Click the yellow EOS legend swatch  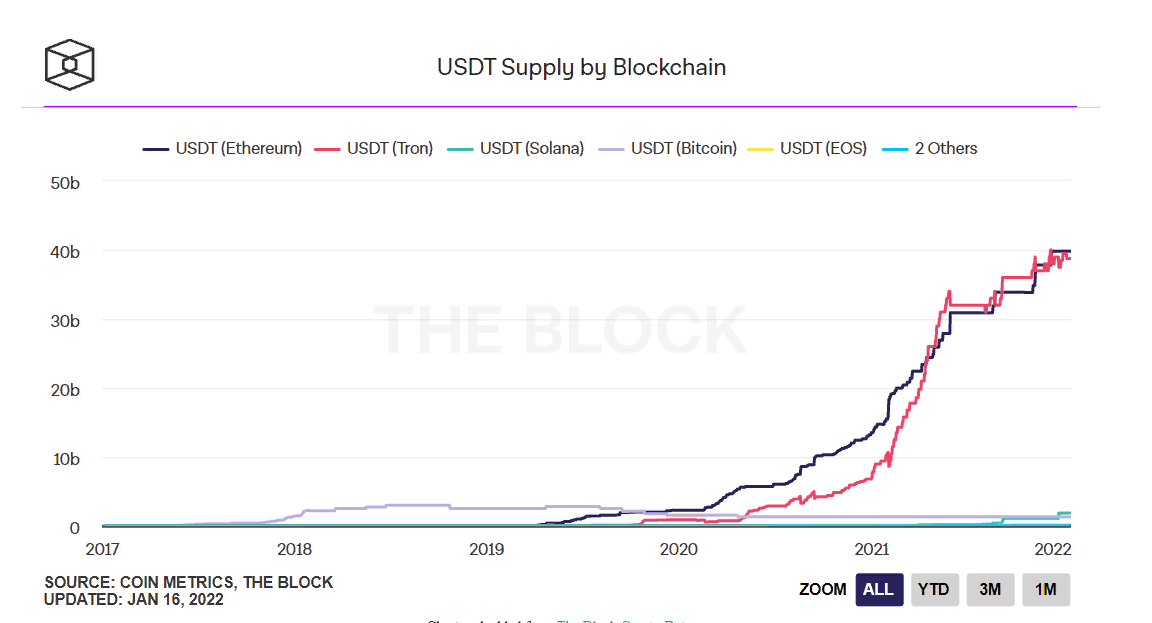(761, 149)
